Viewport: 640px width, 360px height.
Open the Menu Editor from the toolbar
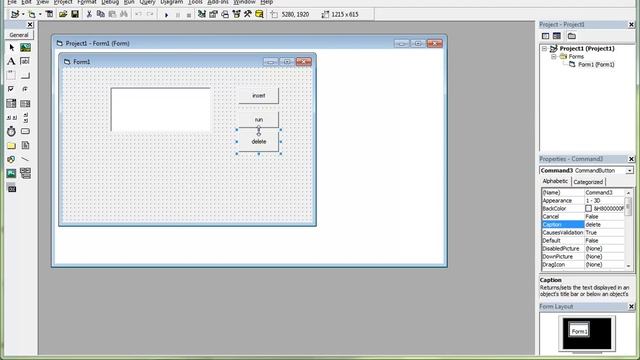point(49,14)
